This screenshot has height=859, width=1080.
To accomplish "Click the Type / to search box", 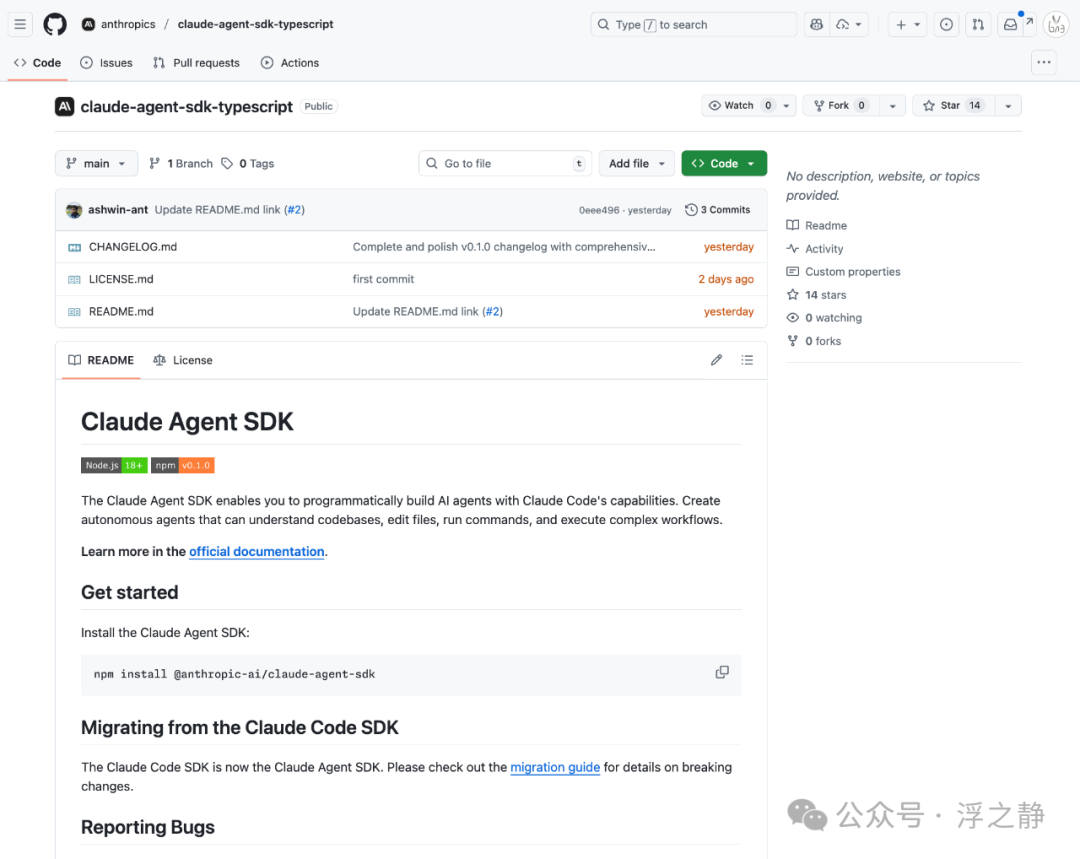I will click(x=694, y=25).
